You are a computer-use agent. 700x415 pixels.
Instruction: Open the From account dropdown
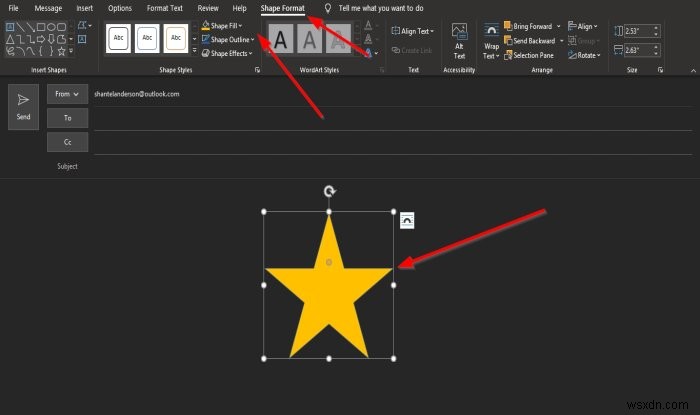[67, 94]
